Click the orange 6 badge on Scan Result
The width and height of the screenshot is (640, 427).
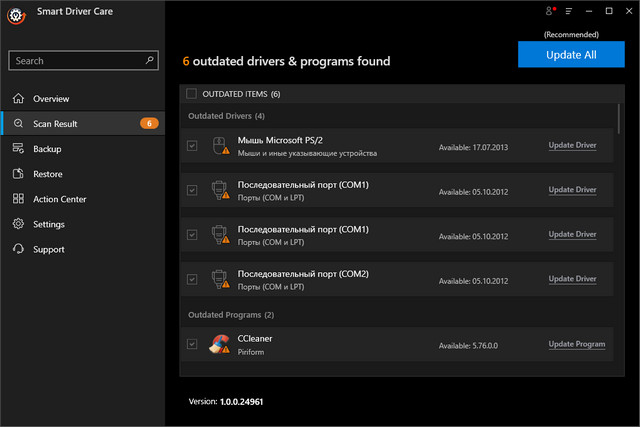(149, 124)
